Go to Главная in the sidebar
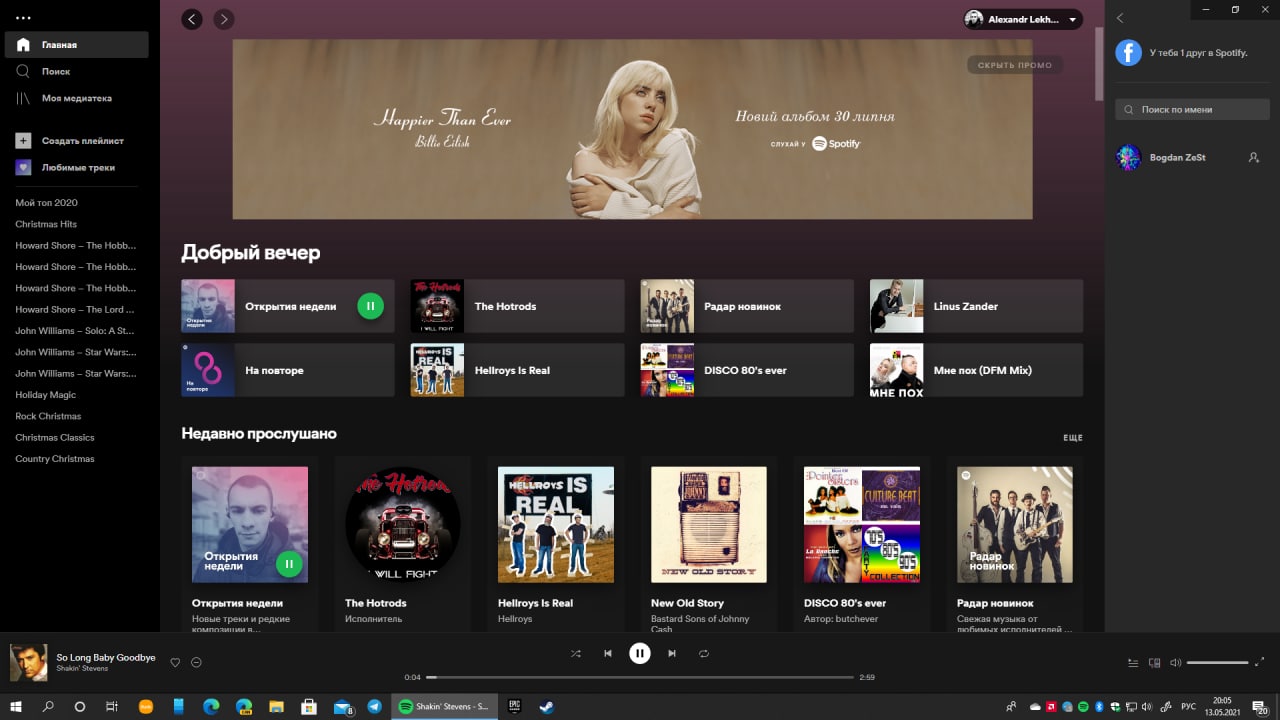Image resolution: width=1280 pixels, height=720 pixels. pyautogui.click(x=76, y=45)
